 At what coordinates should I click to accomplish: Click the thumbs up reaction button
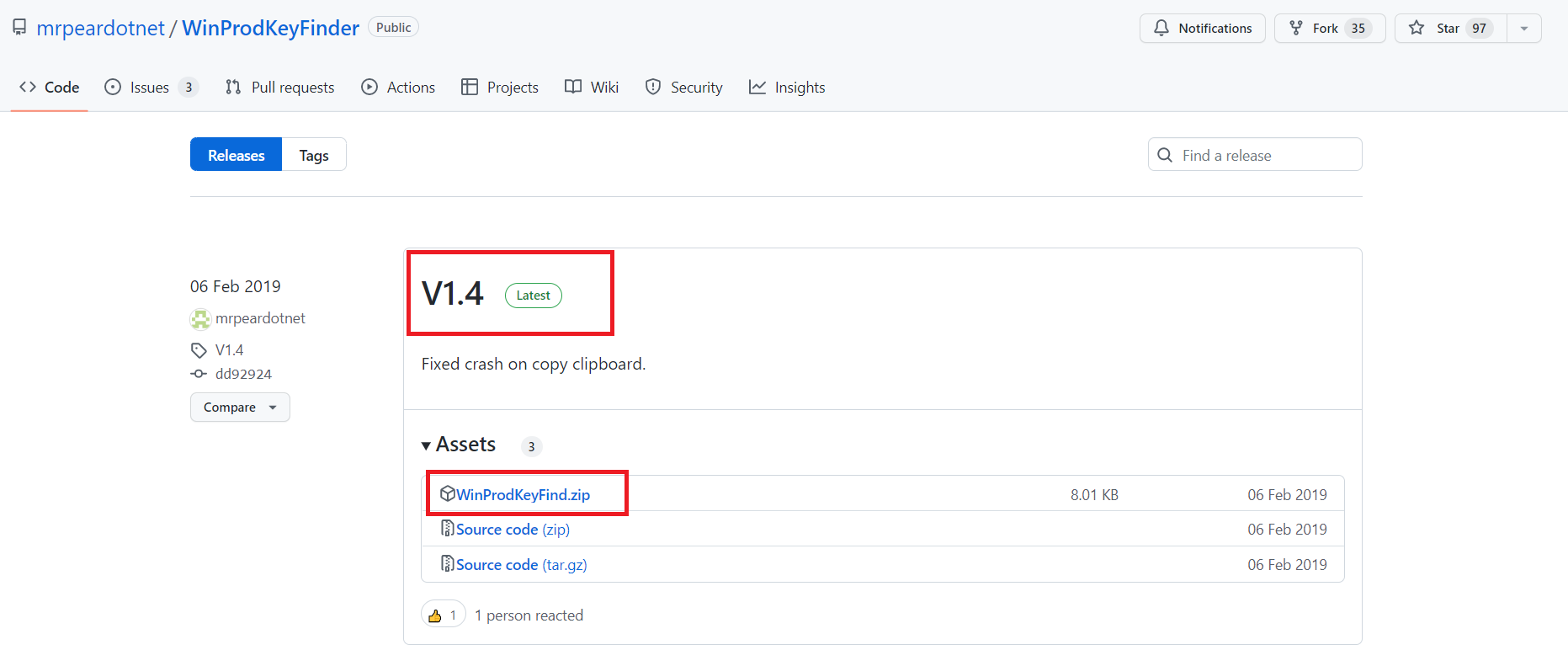[x=444, y=615]
